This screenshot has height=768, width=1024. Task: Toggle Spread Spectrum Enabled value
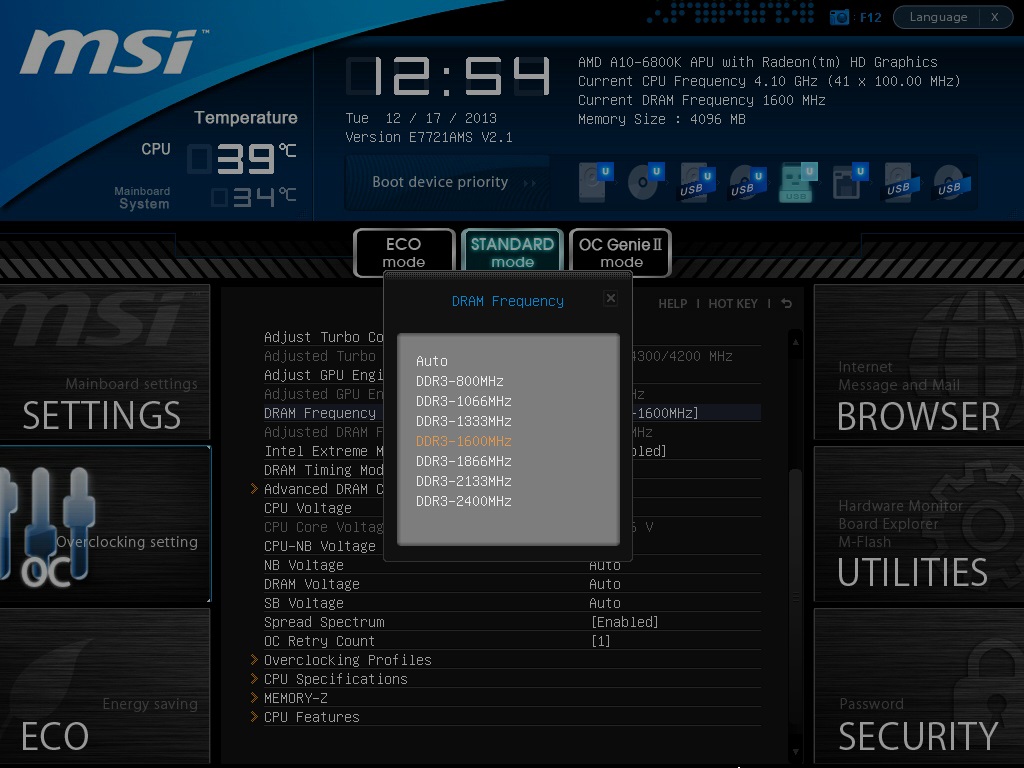624,622
